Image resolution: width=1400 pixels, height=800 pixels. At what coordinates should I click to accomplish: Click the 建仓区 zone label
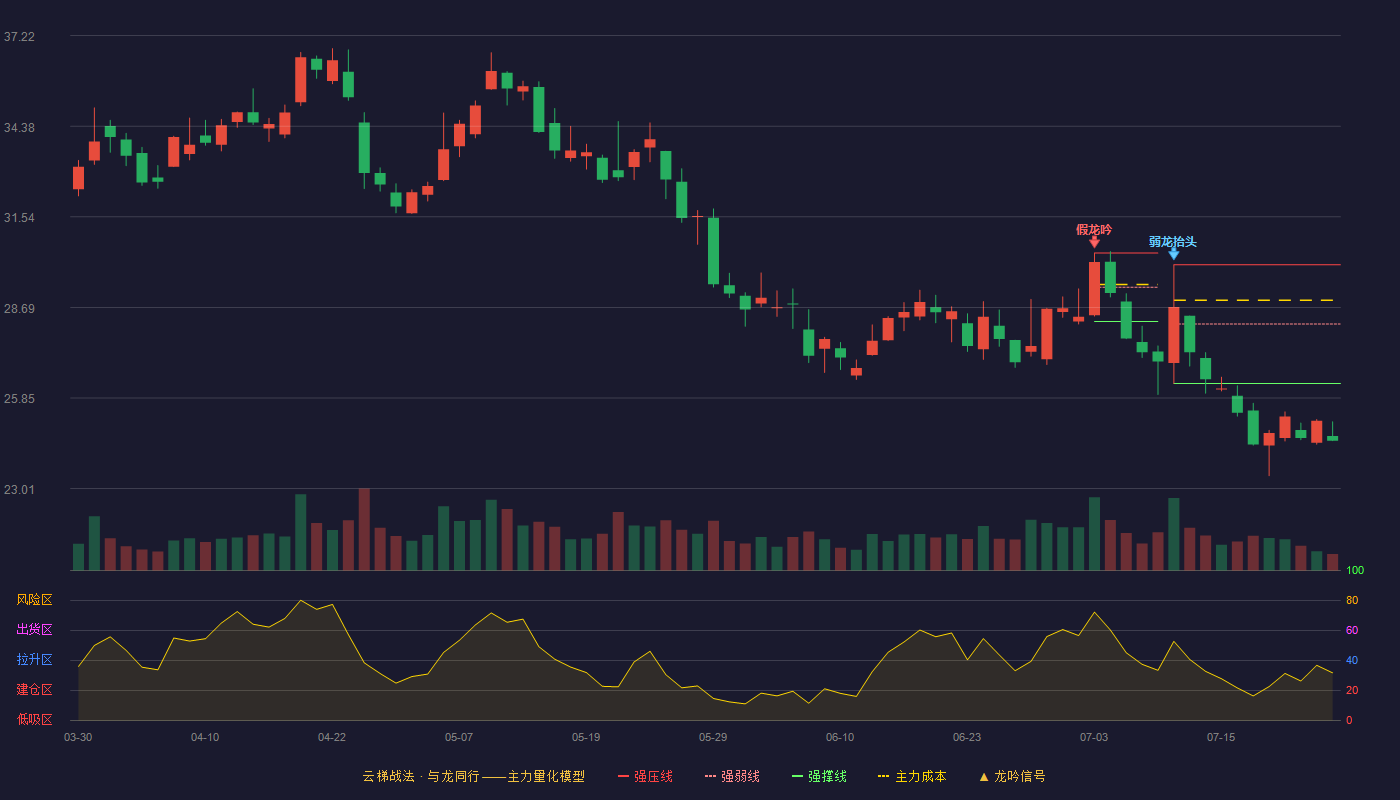[34, 690]
